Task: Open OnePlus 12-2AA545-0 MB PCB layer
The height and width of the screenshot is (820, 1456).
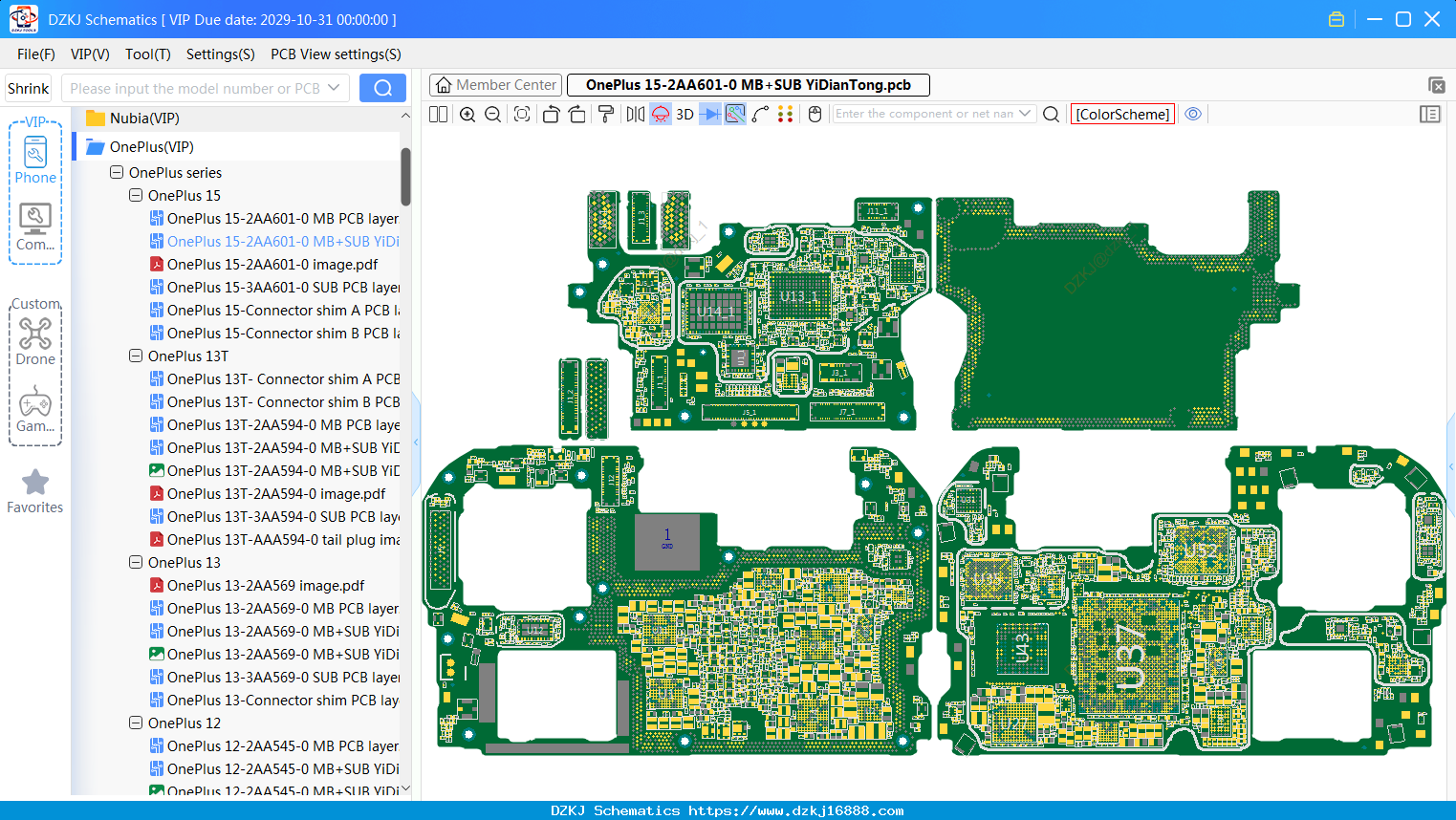Action: [x=274, y=746]
